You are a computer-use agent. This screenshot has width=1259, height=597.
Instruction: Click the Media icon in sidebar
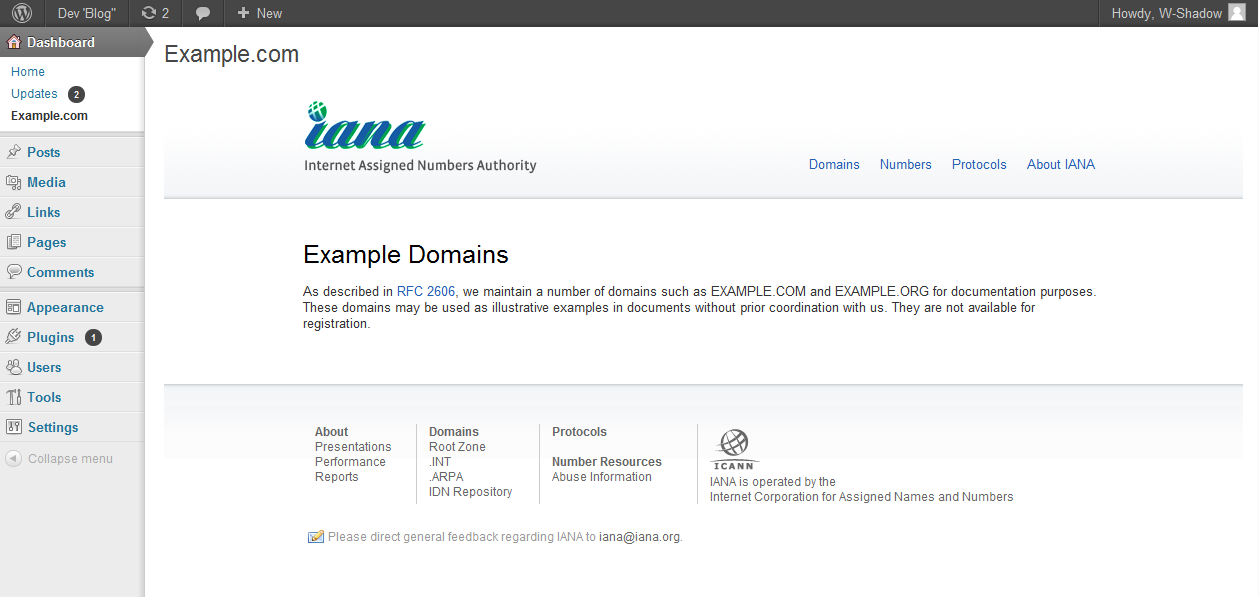point(14,182)
